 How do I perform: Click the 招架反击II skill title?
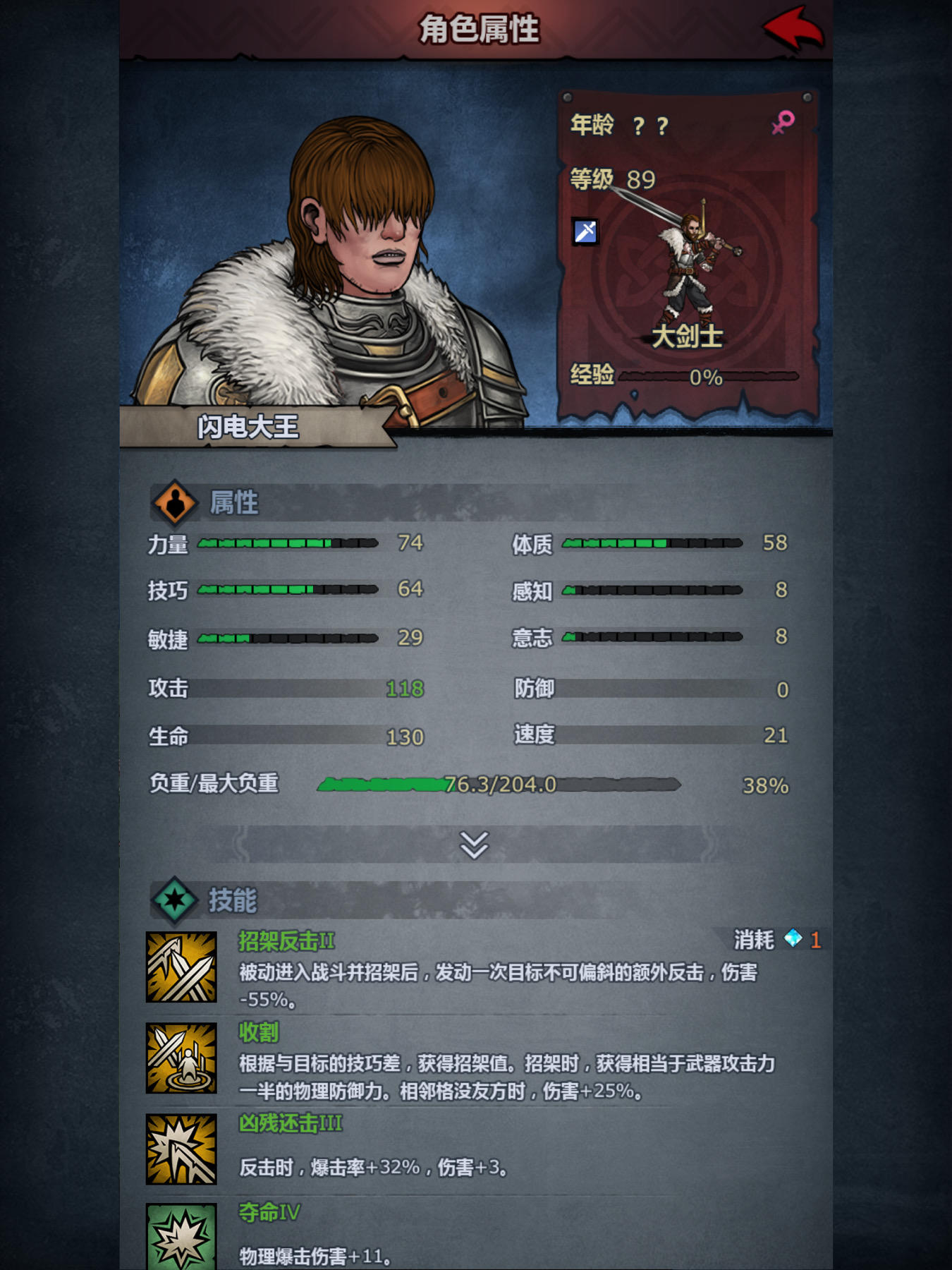286,941
